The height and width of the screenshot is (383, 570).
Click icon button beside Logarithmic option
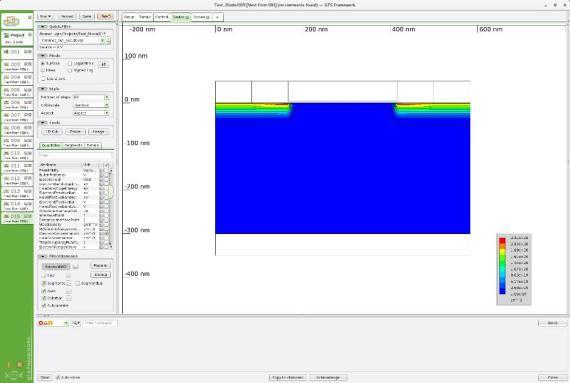(x=104, y=64)
